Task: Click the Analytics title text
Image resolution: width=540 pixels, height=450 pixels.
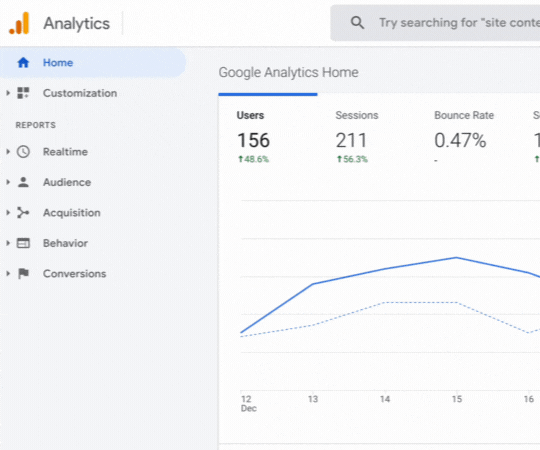Action: coord(76,23)
